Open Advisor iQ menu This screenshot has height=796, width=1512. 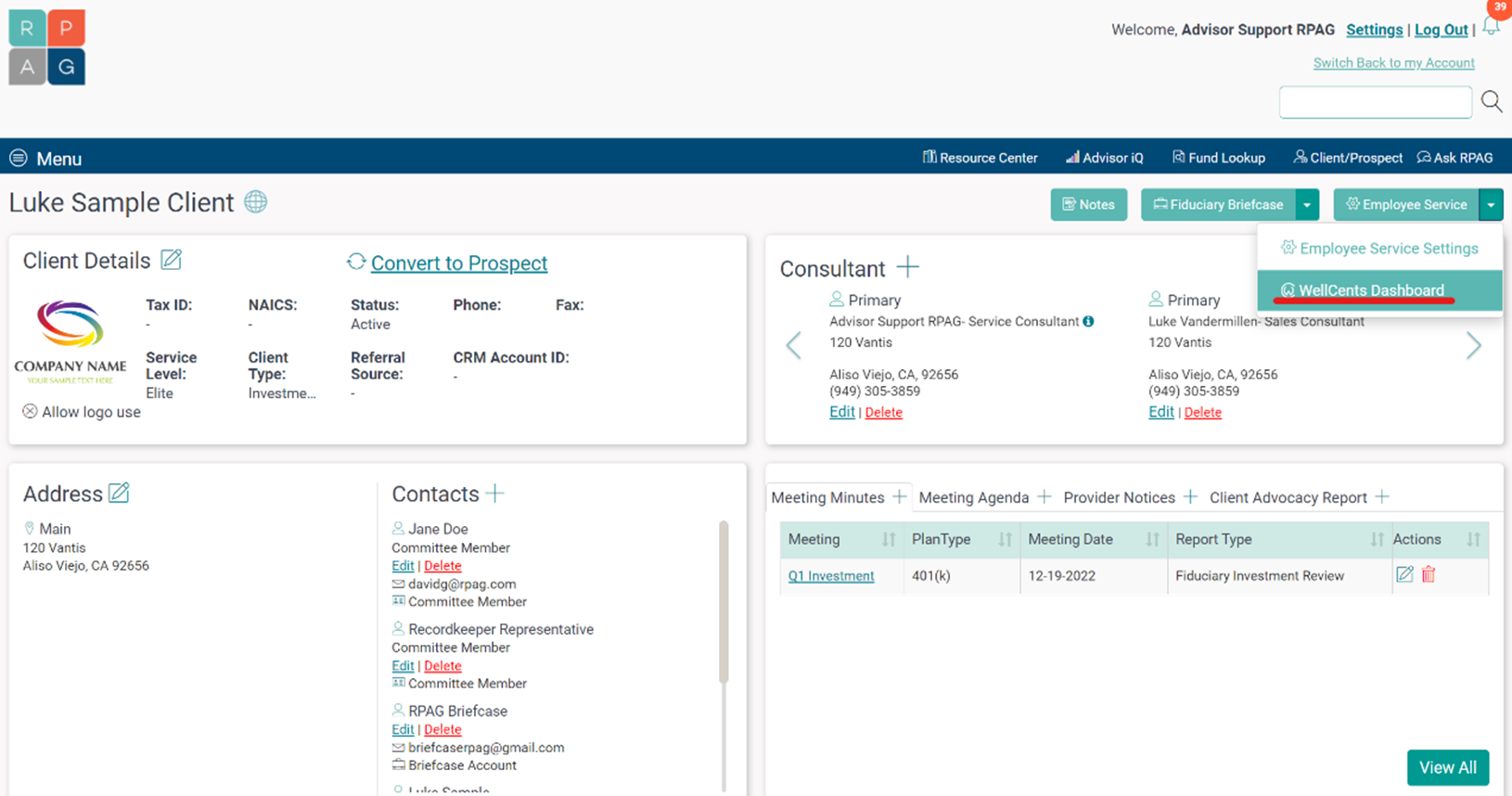pyautogui.click(x=1104, y=158)
